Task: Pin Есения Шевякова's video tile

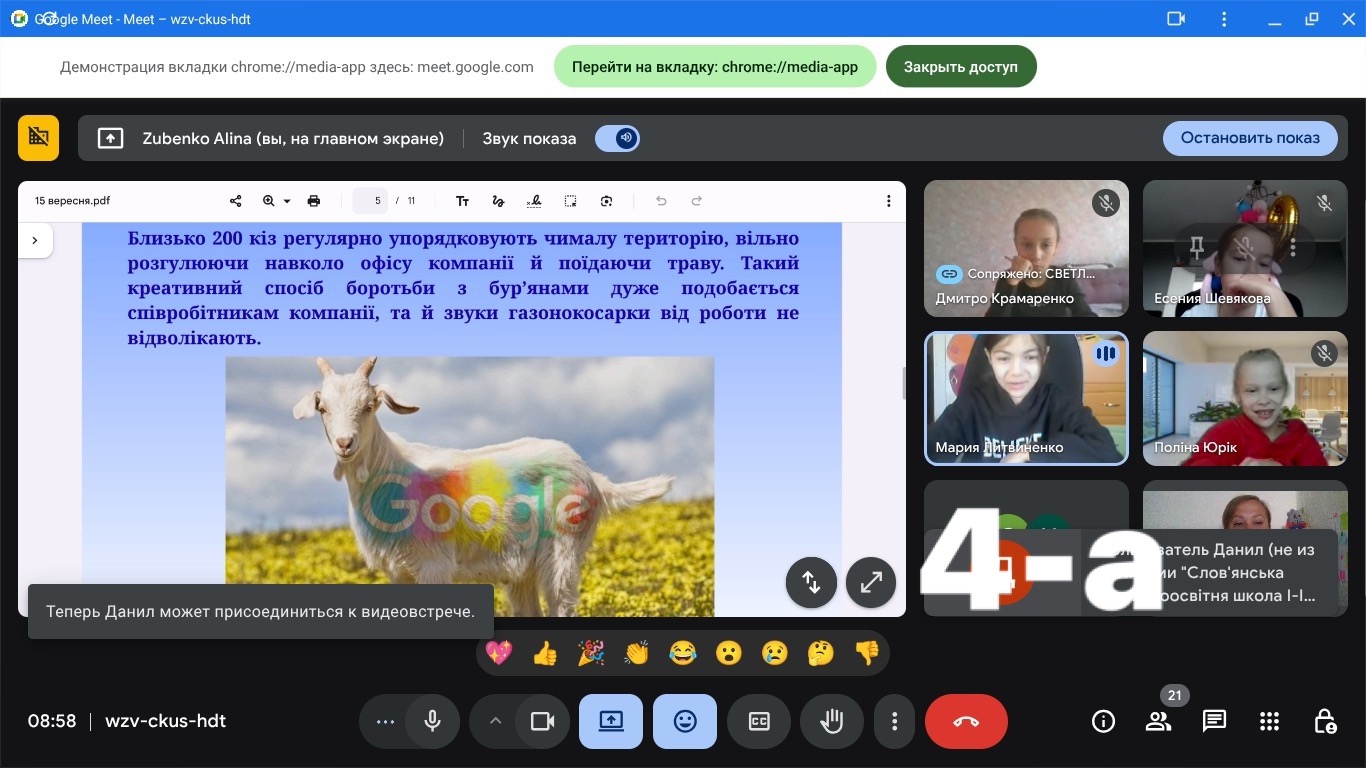Action: click(x=1197, y=246)
